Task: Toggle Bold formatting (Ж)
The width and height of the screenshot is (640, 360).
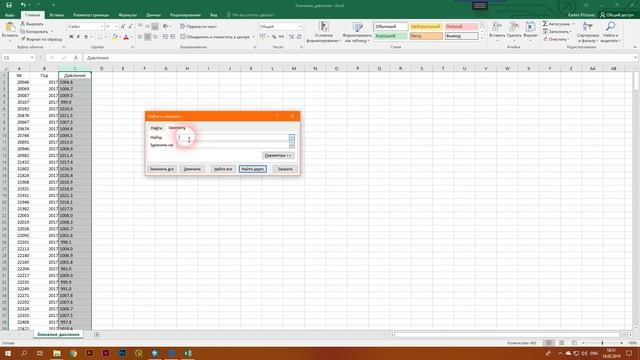Action: pyautogui.click(x=71, y=37)
